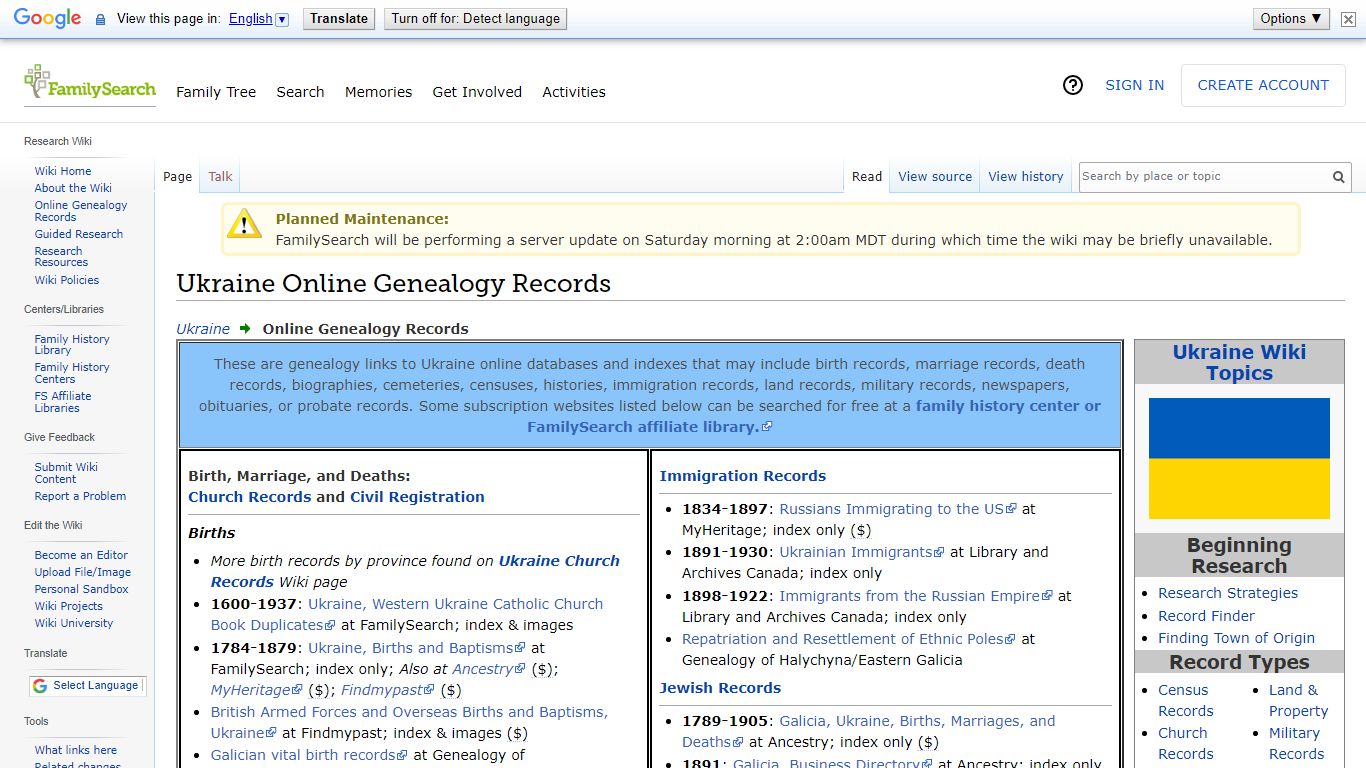The width and height of the screenshot is (1366, 768).
Task: Select the Page tab
Action: [x=177, y=177]
